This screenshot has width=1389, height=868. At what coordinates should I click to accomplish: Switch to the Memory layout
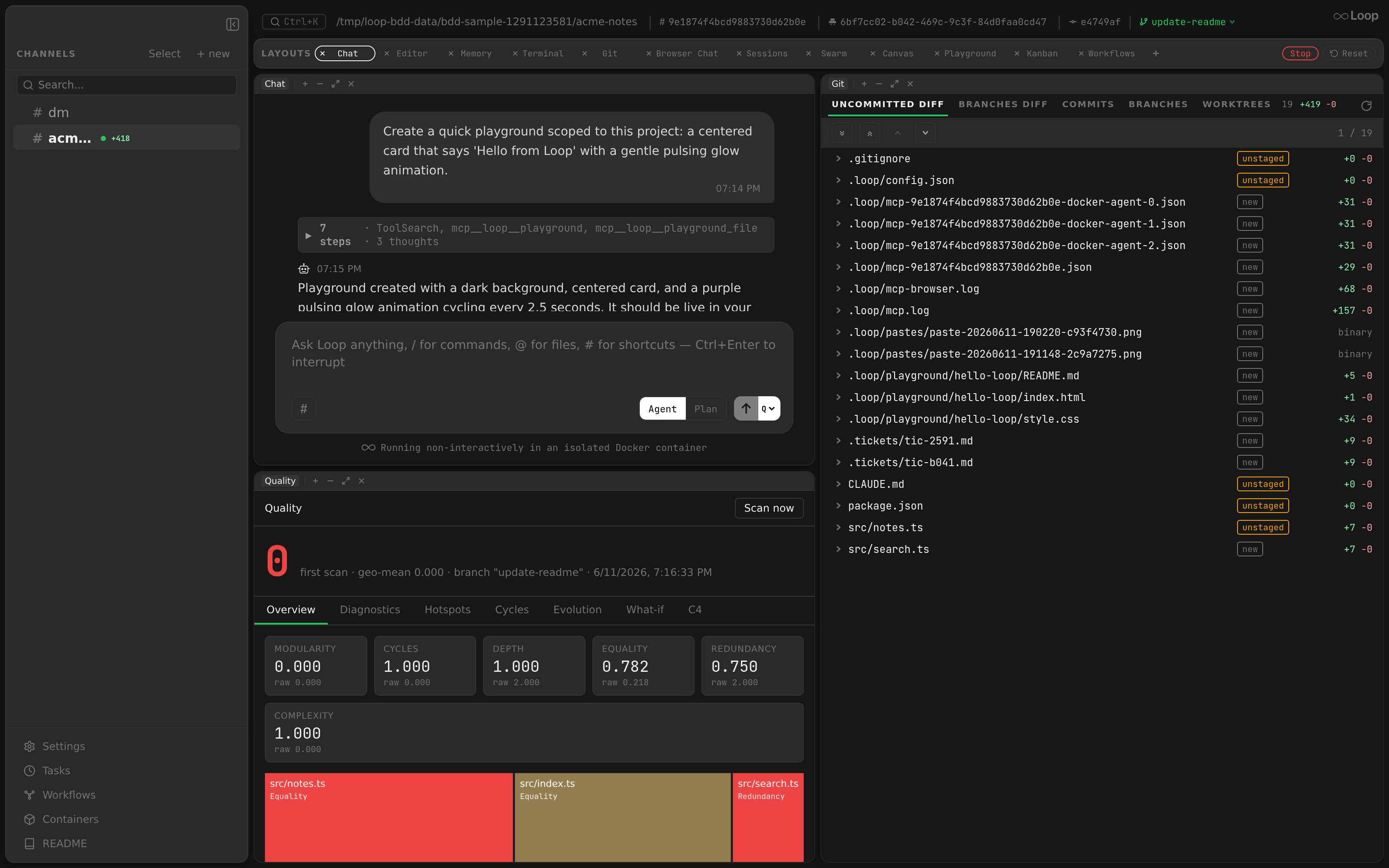pyautogui.click(x=476, y=53)
